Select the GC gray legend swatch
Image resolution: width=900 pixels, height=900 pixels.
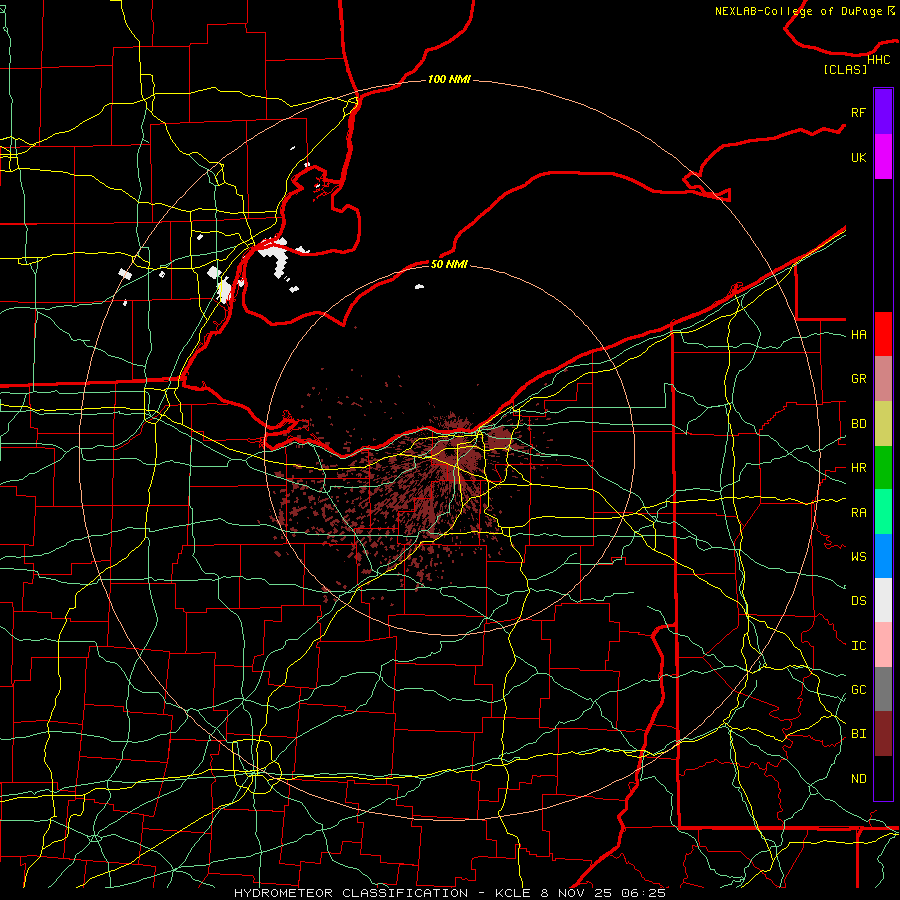tap(883, 689)
